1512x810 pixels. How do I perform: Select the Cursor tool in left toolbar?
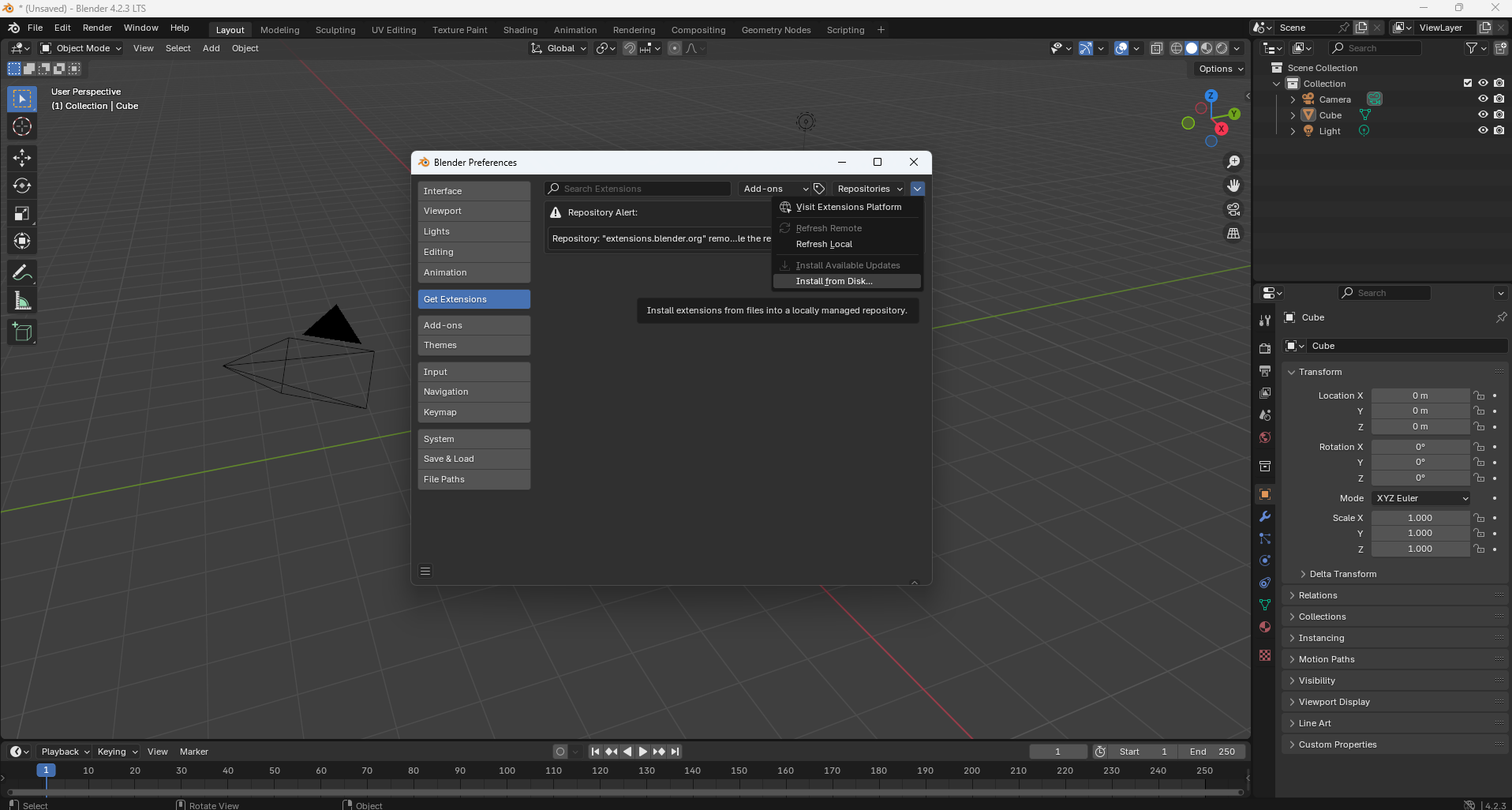pyautogui.click(x=22, y=126)
